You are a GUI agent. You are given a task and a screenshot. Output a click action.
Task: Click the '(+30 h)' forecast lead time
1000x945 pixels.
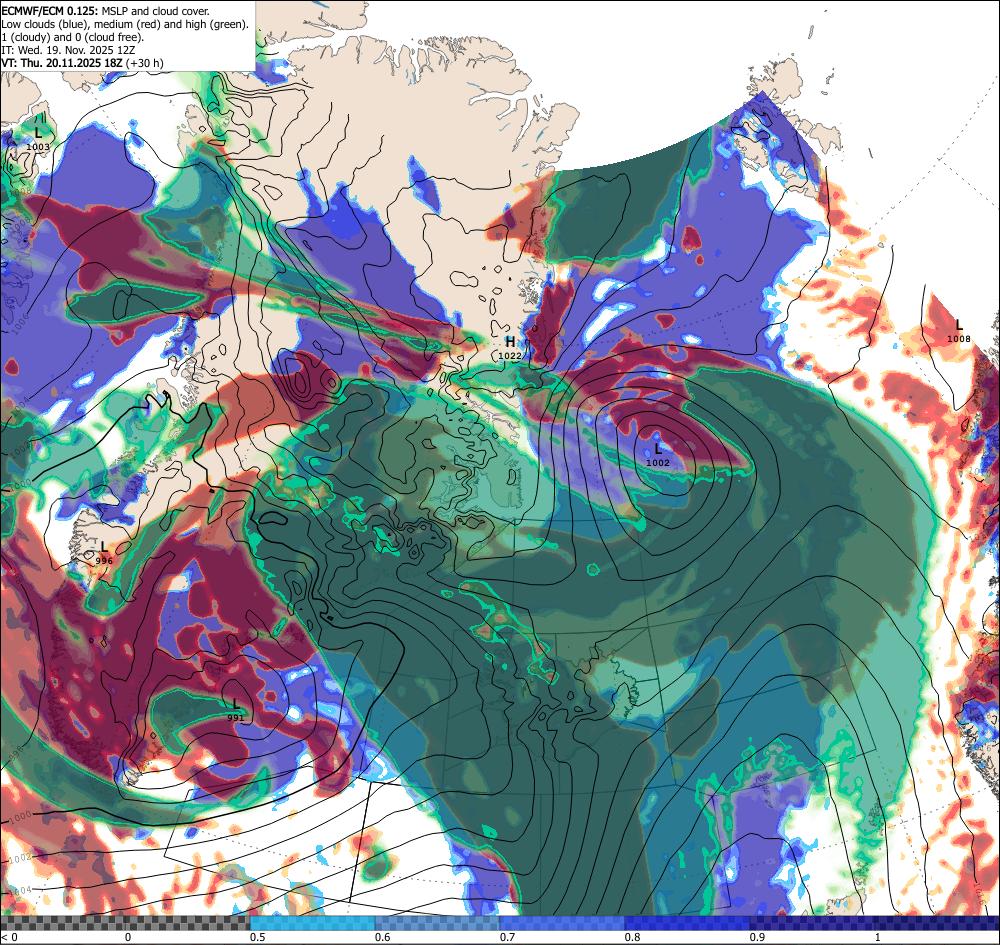pyautogui.click(x=145, y=62)
